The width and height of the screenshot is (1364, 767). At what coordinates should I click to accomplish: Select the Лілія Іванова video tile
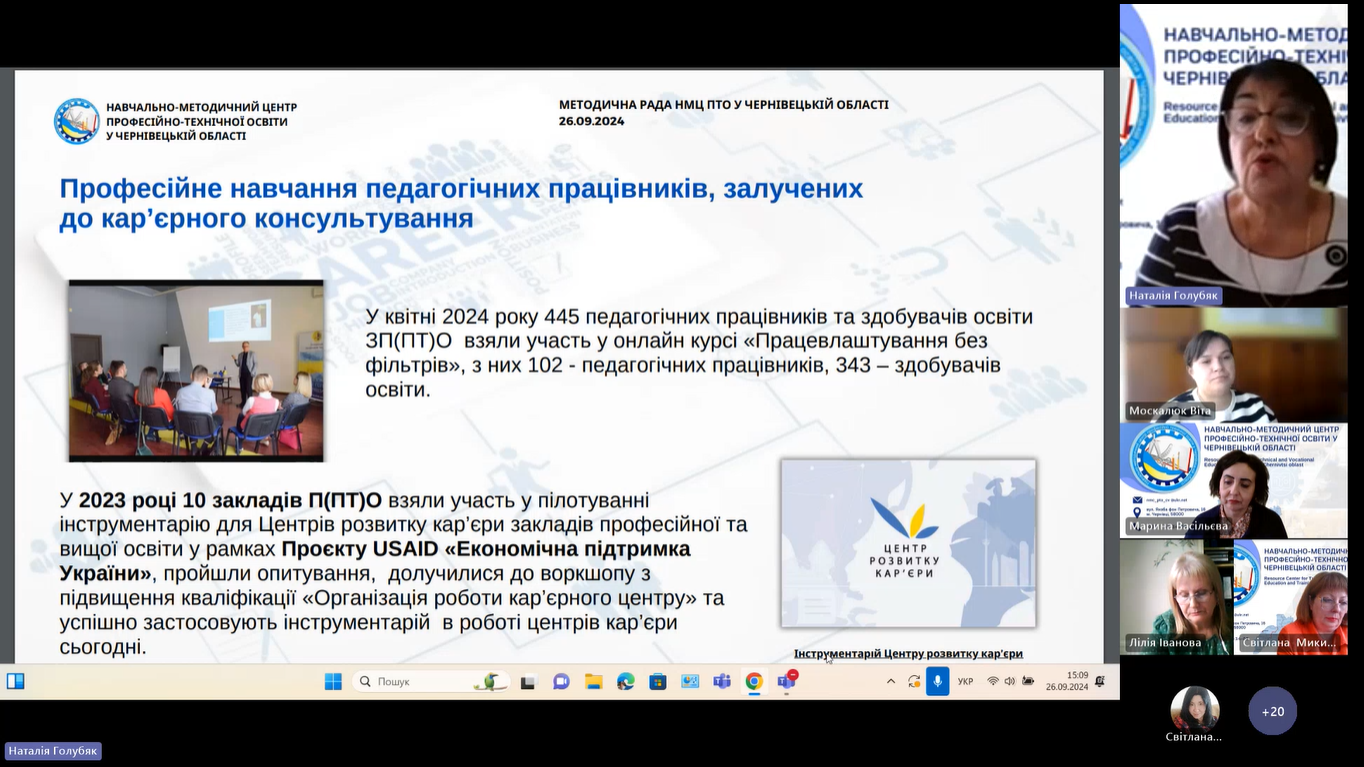tap(1175, 597)
